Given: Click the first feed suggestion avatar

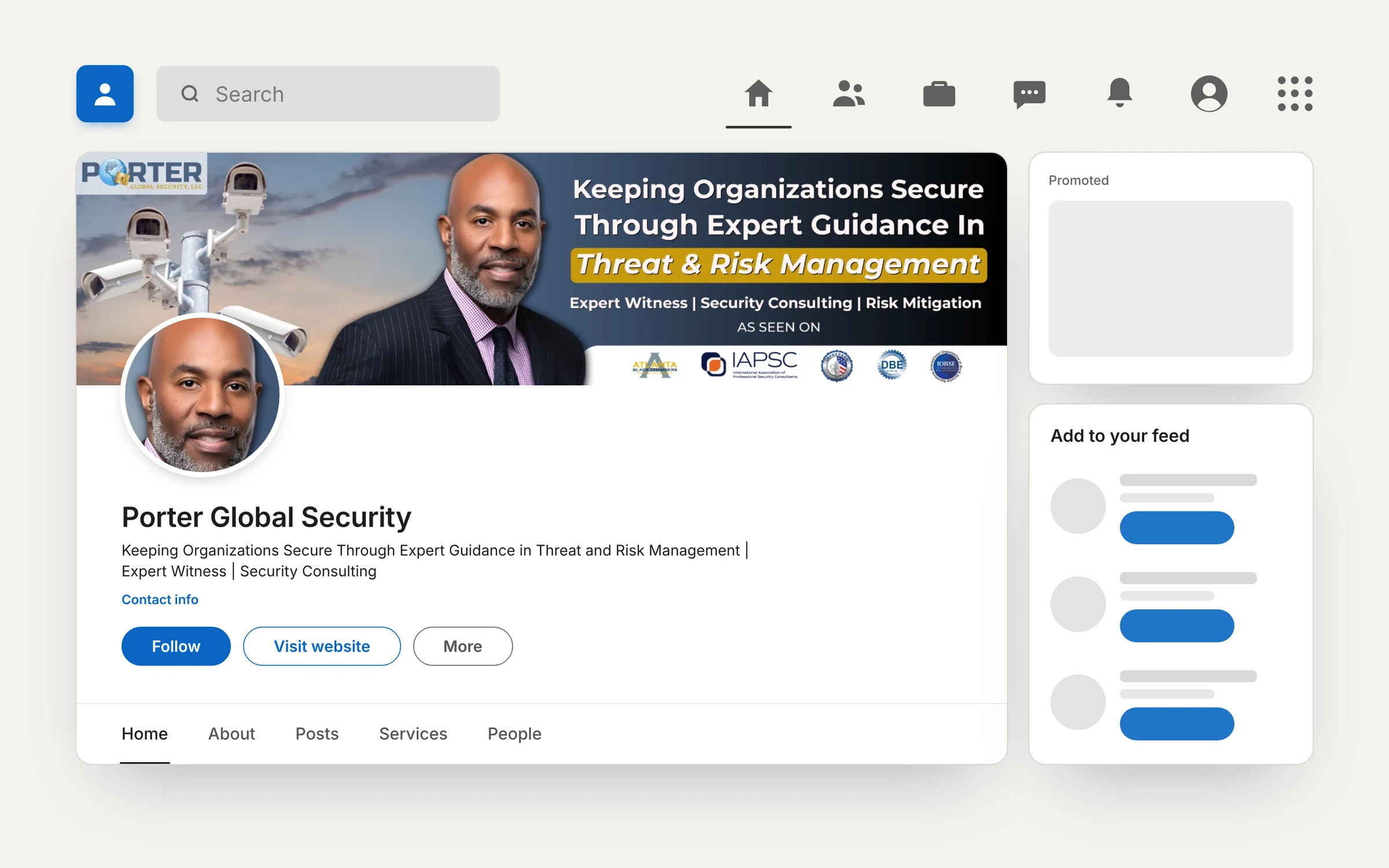Looking at the screenshot, I should coord(1078,506).
